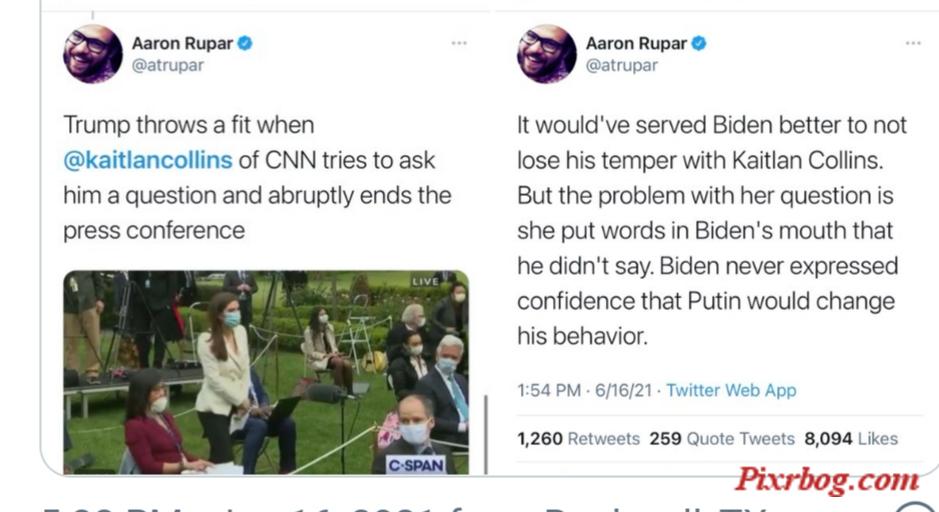Click Aaron Rupar name on right tweet
This screenshot has width=939, height=512.
[636, 43]
